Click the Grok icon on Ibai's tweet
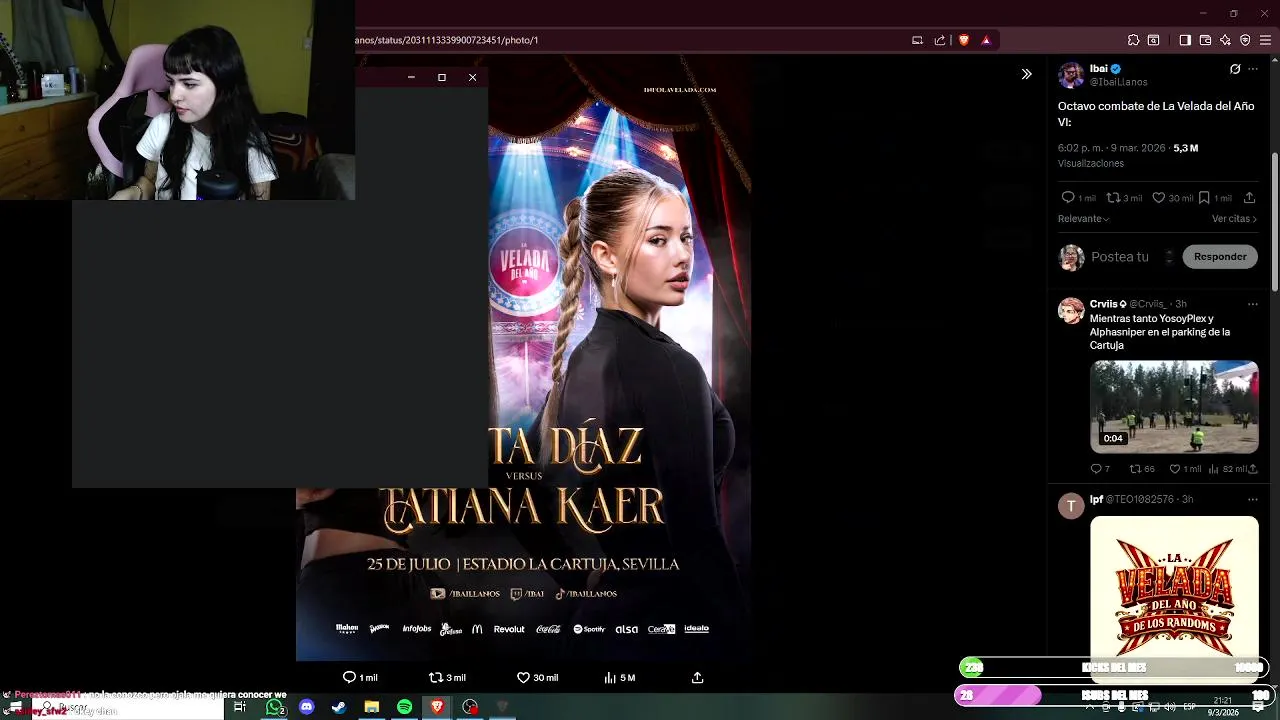 click(1235, 69)
